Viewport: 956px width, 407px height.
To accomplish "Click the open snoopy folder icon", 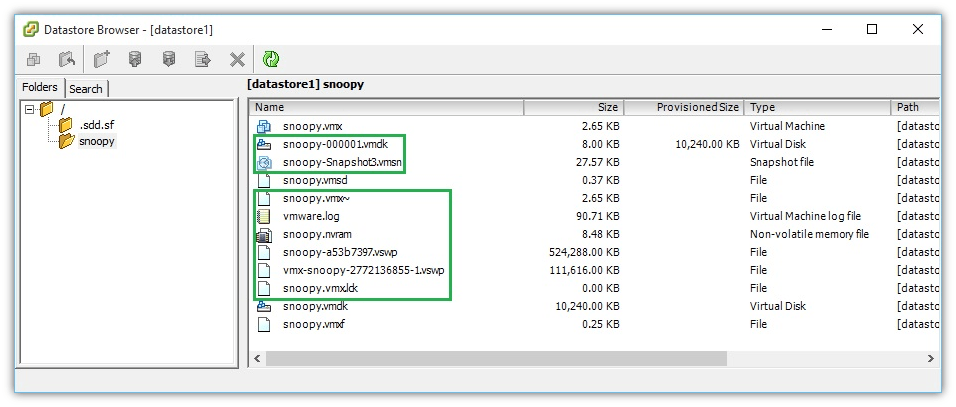I will click(x=66, y=142).
